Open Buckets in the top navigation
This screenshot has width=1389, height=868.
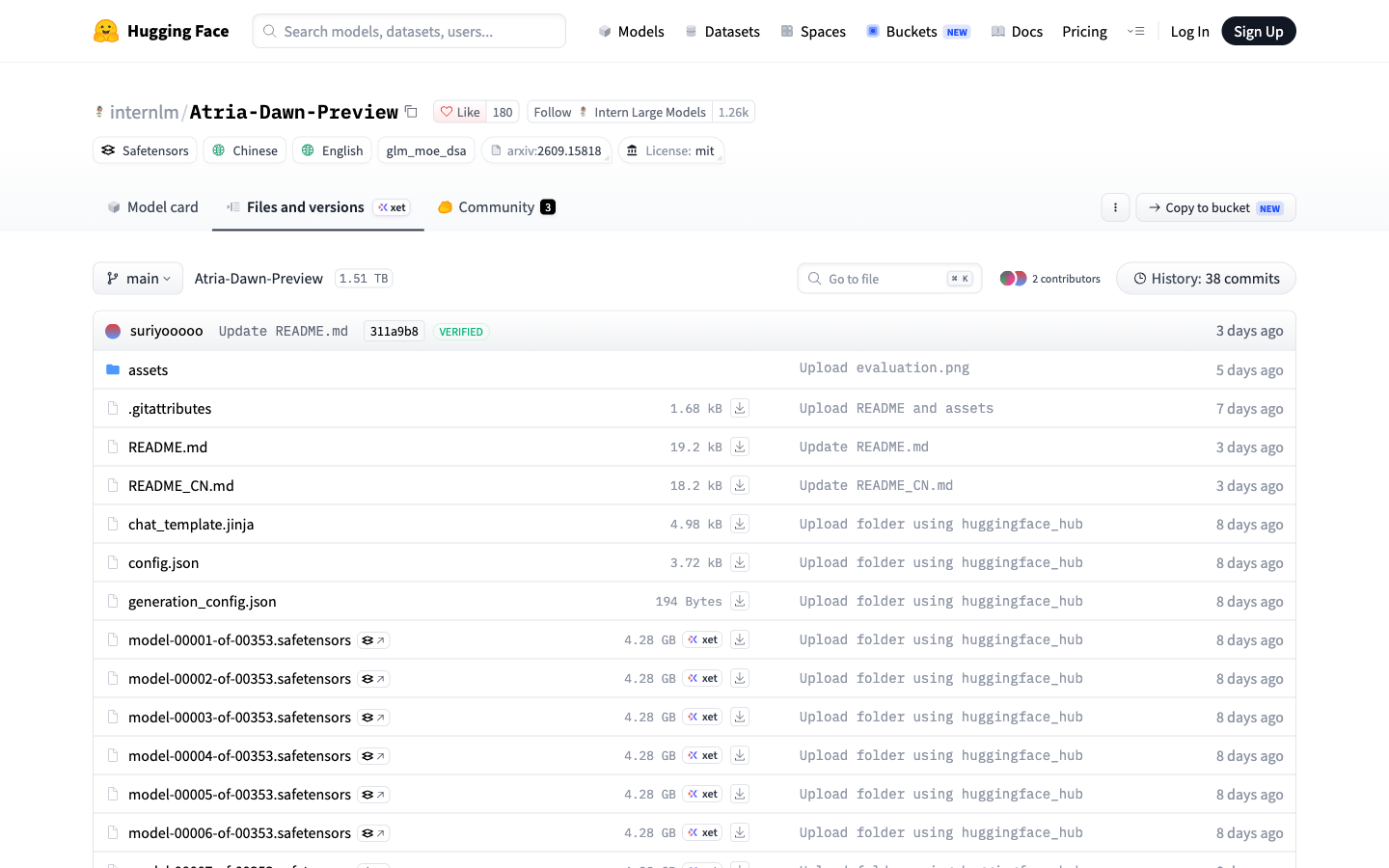(917, 32)
